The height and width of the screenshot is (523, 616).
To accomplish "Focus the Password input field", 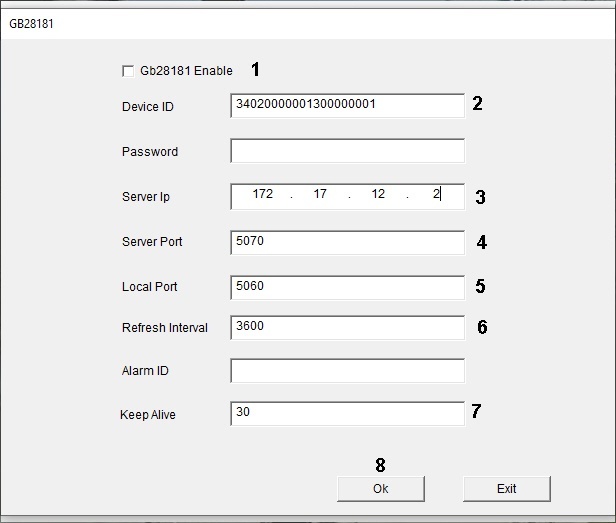I will [347, 150].
